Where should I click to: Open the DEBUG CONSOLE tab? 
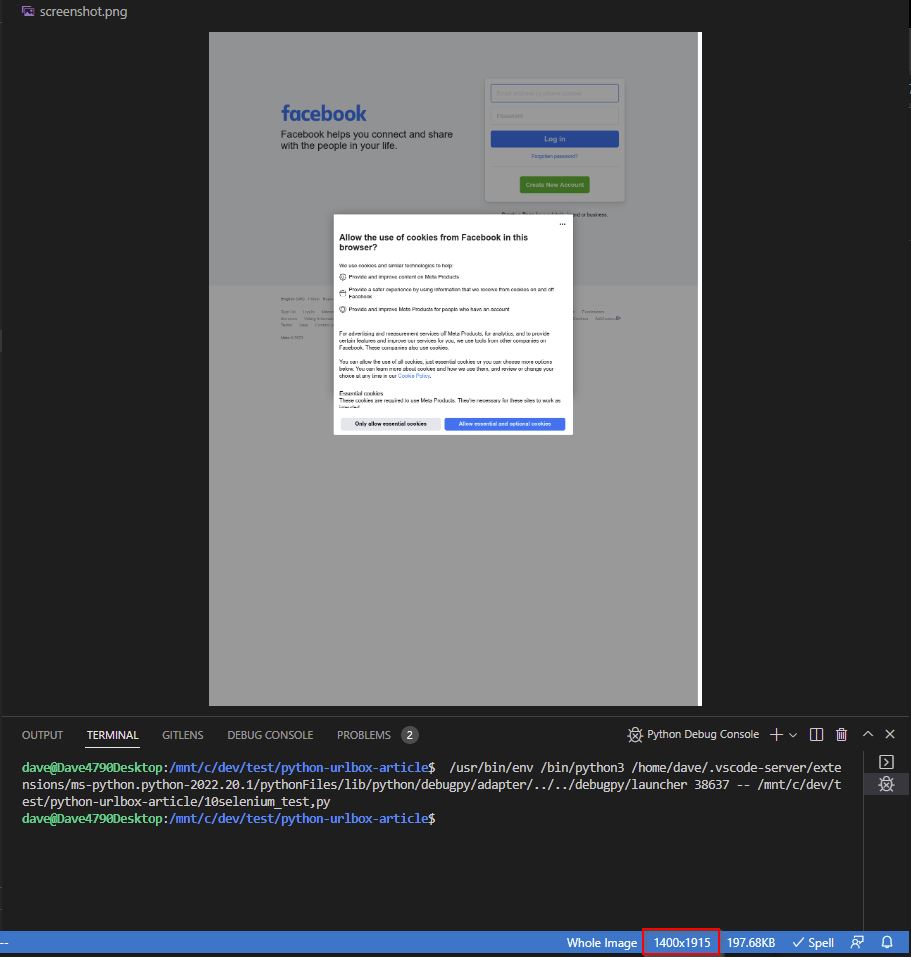point(270,735)
